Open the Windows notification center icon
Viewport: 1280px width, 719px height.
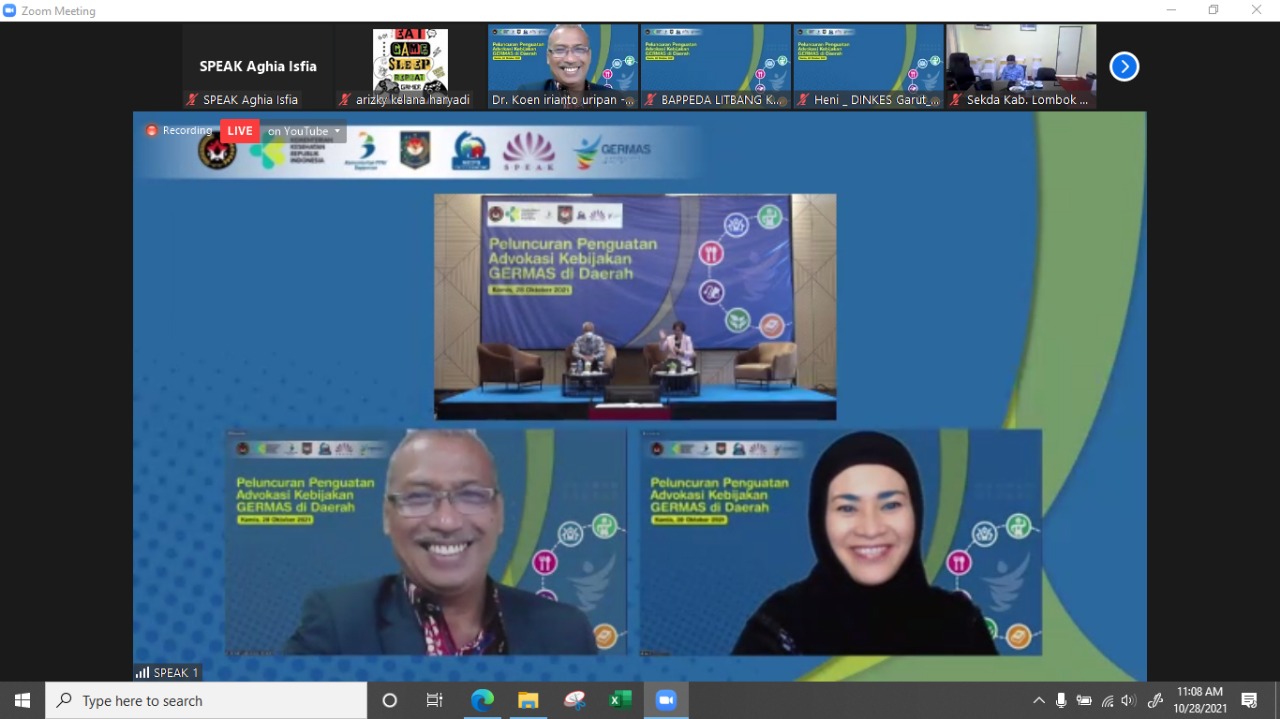coord(1249,701)
